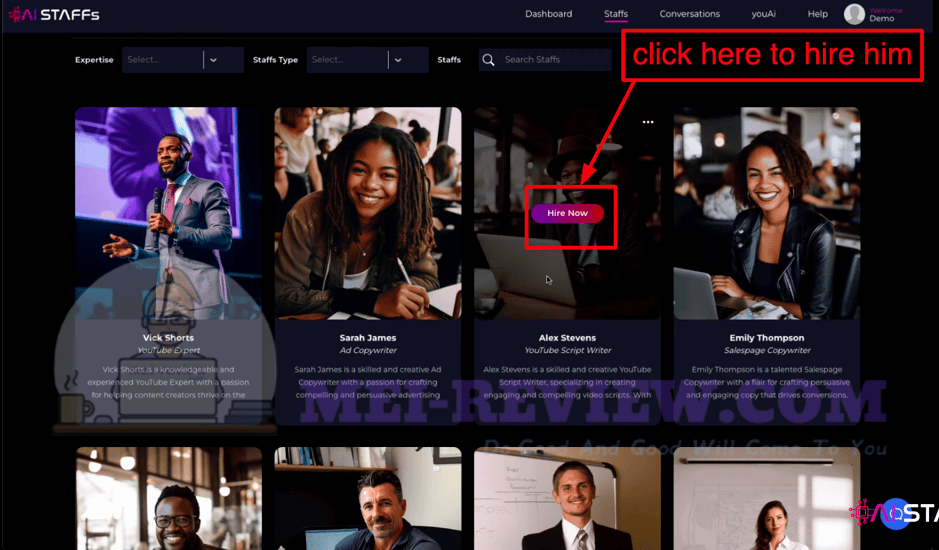Click the Sarah James name

point(368,338)
